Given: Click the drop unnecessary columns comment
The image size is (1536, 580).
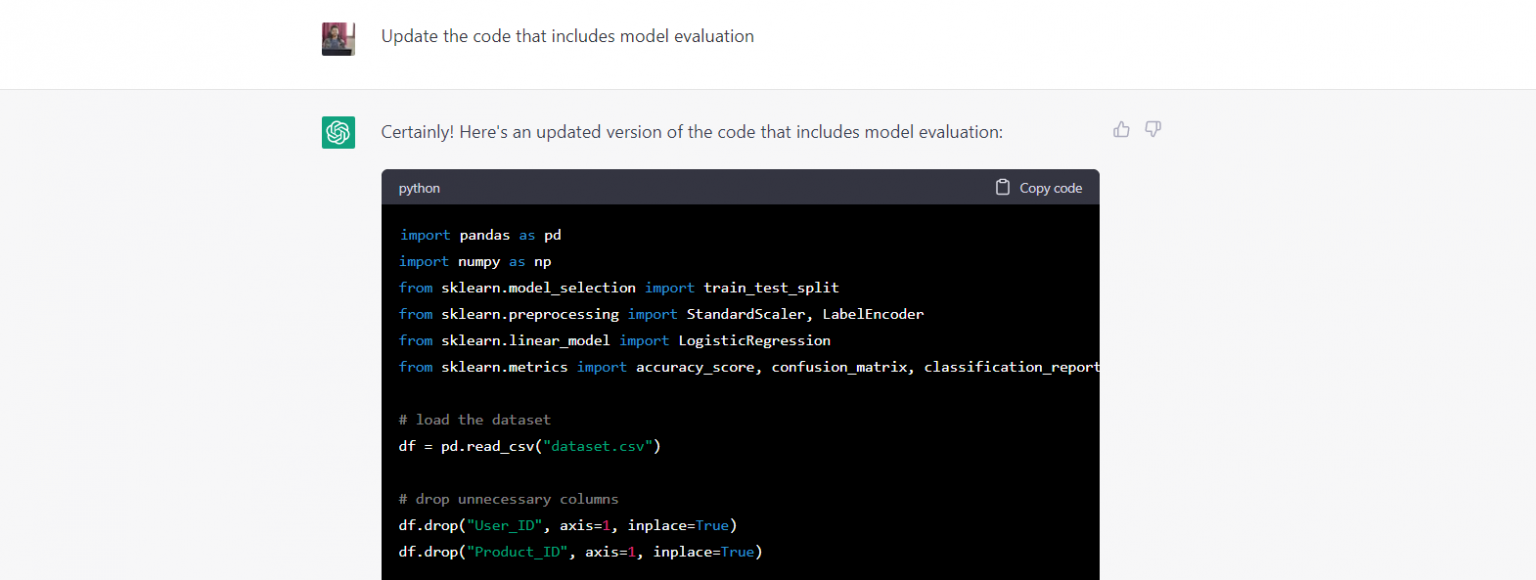Looking at the screenshot, I should [x=508, y=499].
